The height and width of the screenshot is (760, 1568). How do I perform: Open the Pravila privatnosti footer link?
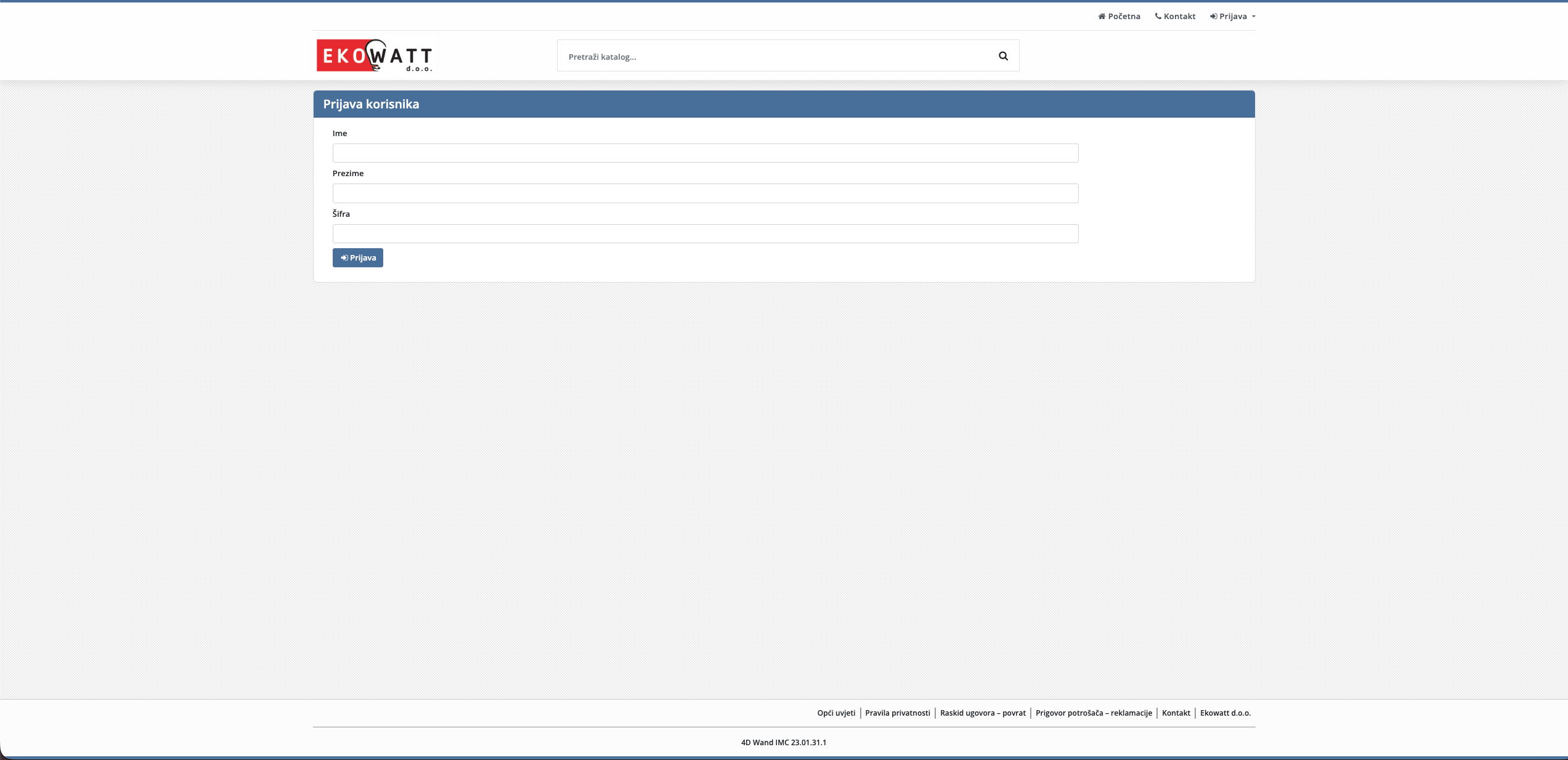coord(898,713)
